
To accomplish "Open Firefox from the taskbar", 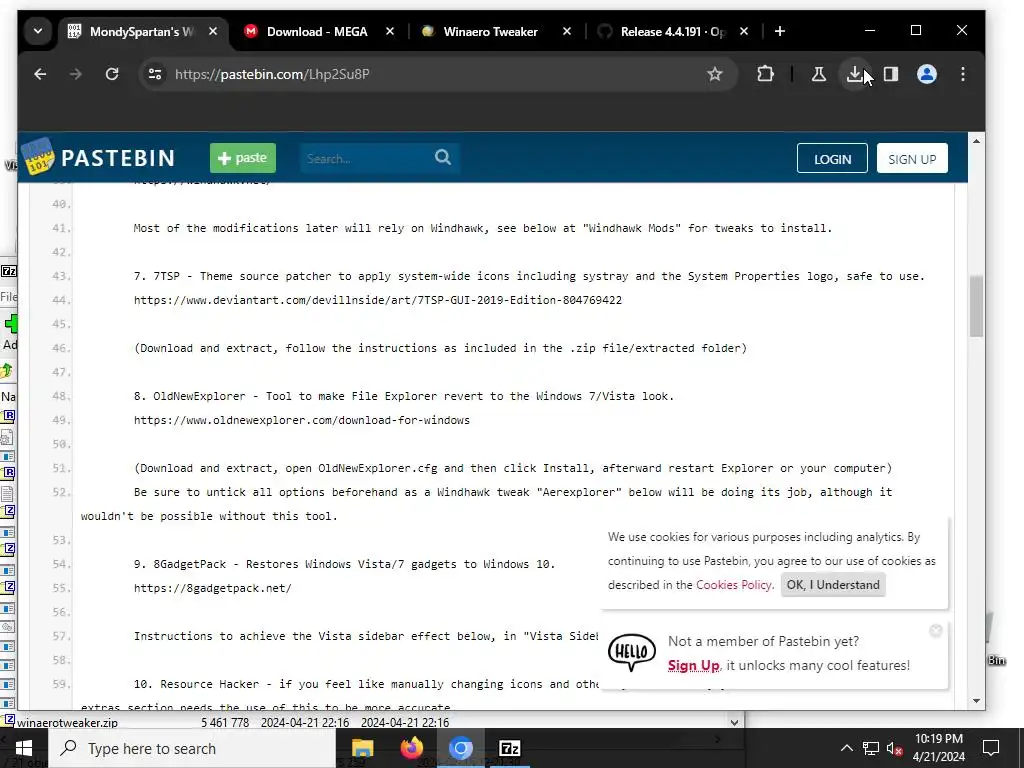I will click(411, 748).
